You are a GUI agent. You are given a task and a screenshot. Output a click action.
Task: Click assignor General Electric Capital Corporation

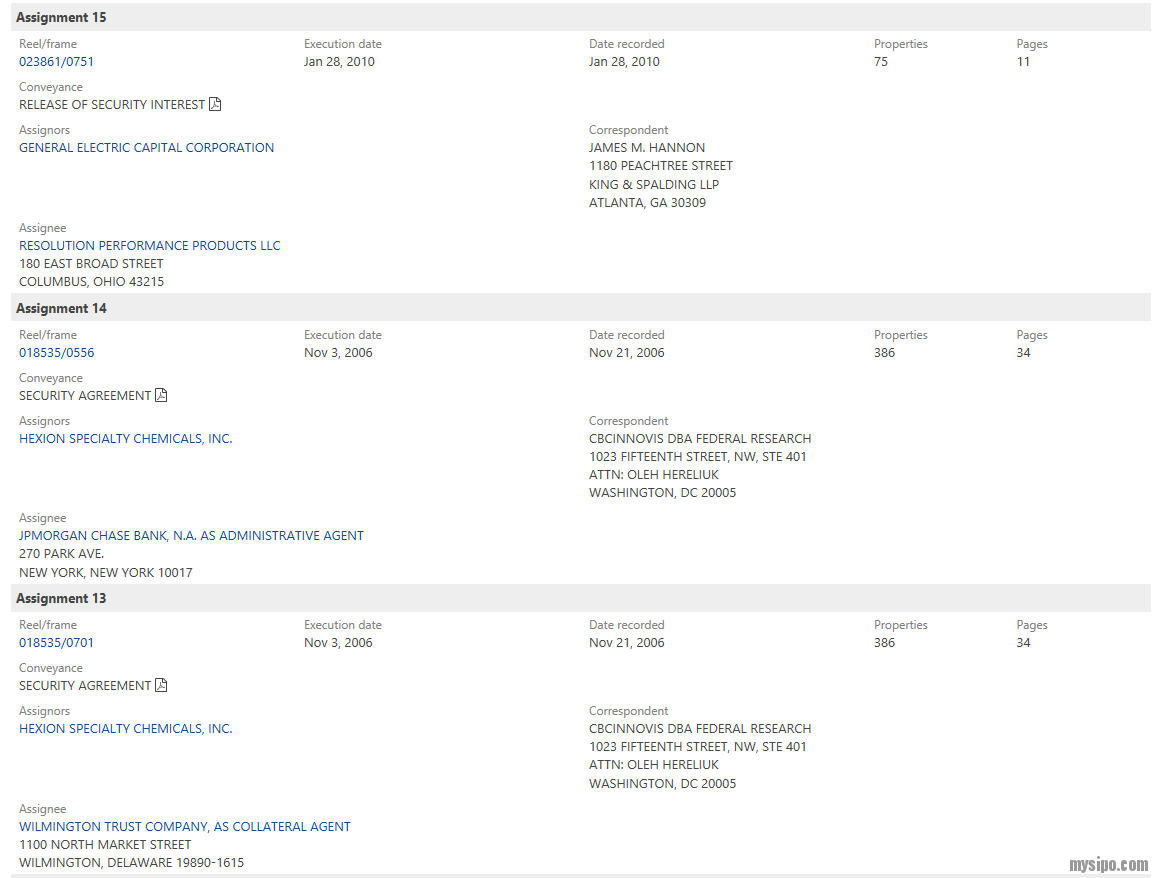pos(146,148)
